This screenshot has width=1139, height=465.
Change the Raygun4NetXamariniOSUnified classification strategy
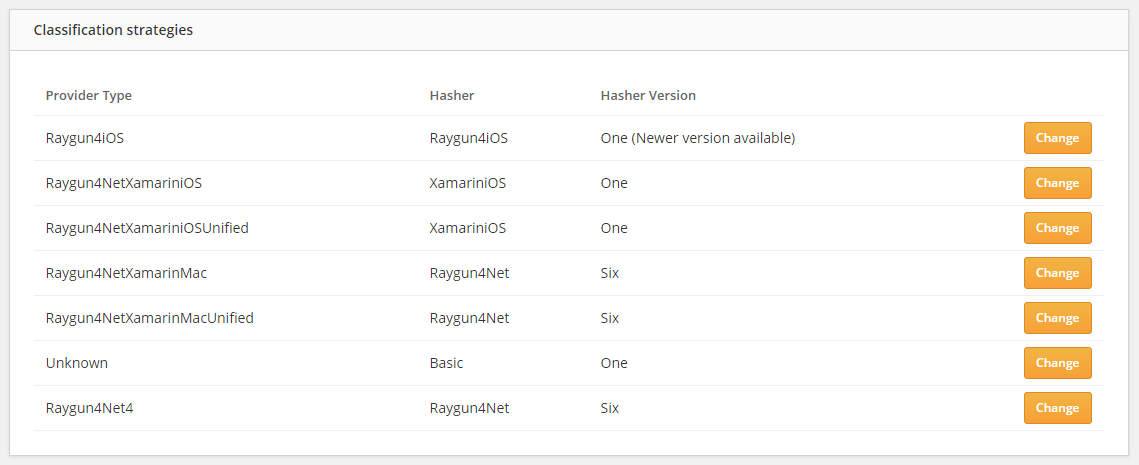[1057, 228]
